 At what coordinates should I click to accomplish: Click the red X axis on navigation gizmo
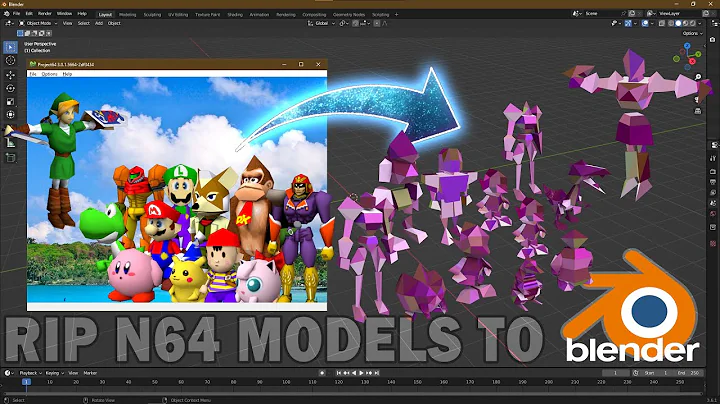pos(692,62)
